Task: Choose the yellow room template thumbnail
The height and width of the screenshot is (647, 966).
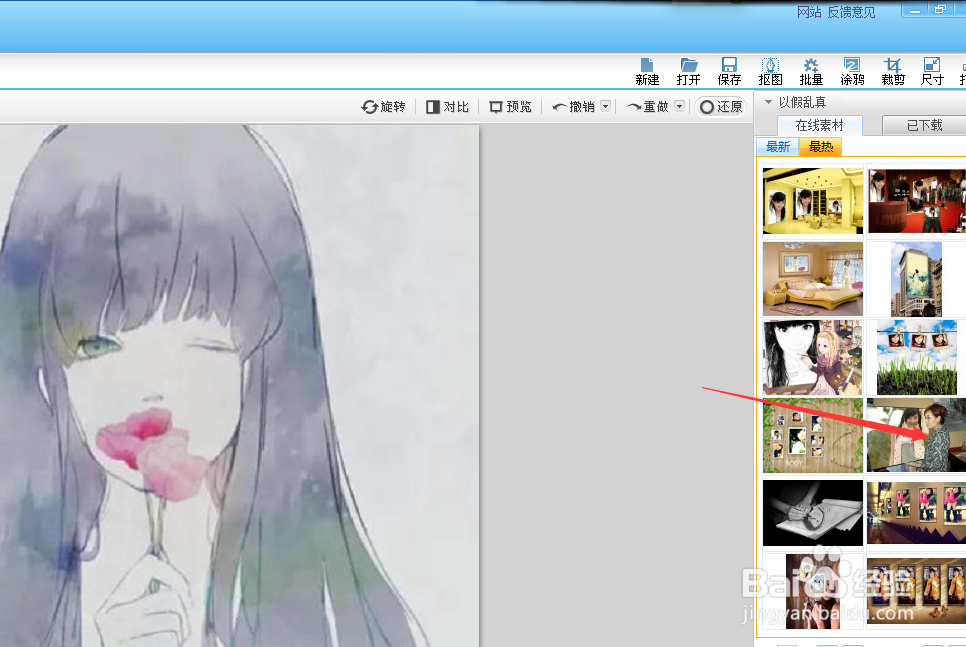Action: click(x=813, y=201)
